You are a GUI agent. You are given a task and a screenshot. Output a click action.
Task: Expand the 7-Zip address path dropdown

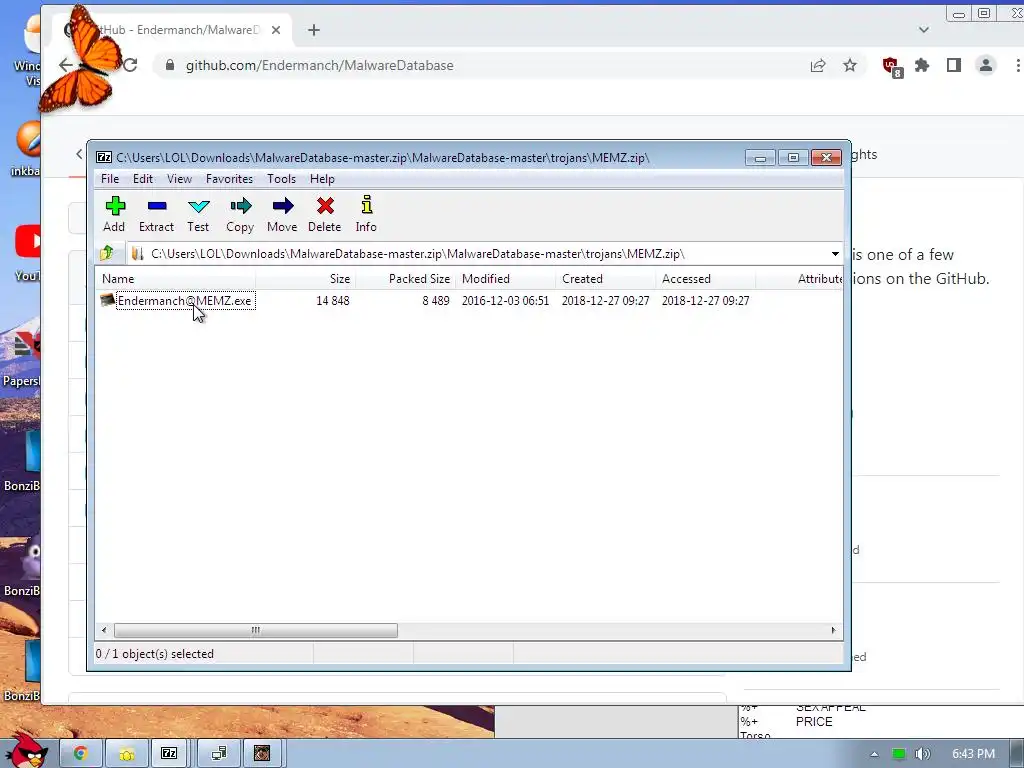tap(835, 253)
